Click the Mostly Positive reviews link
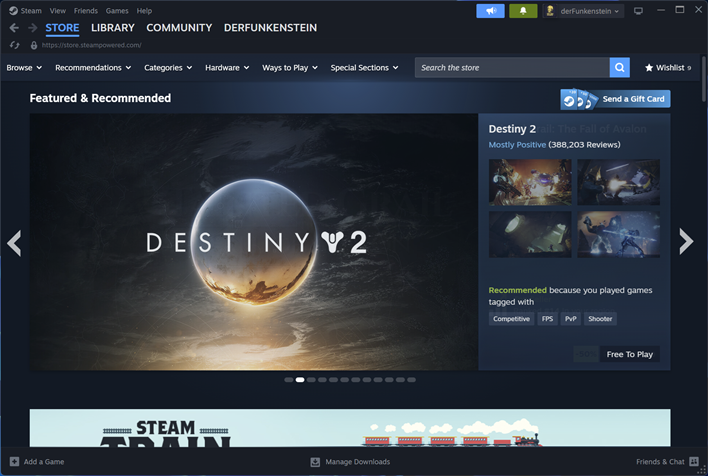Viewport: 708px width, 476px height. coord(517,145)
